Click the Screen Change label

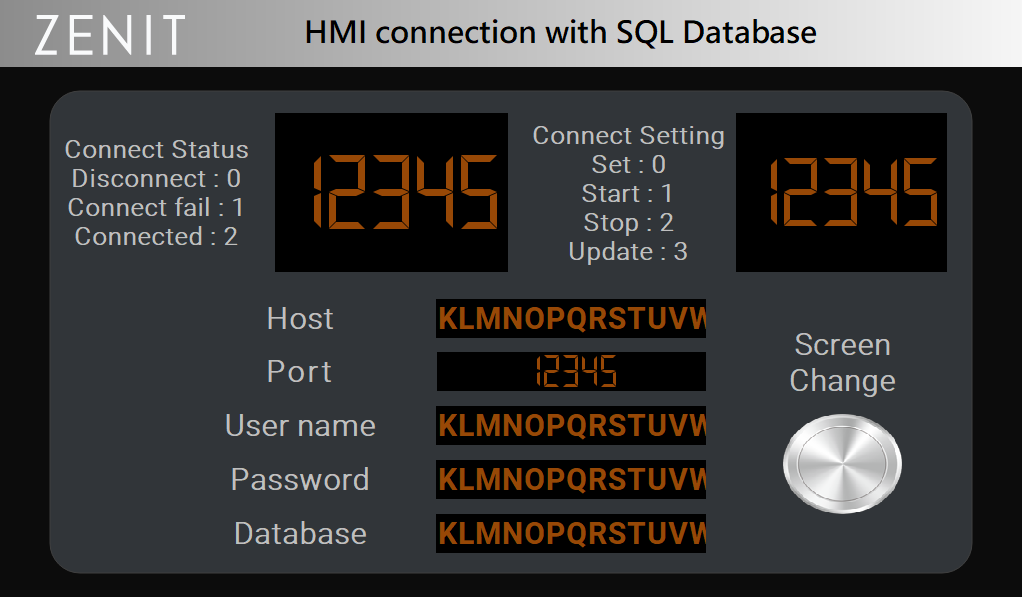point(842,362)
